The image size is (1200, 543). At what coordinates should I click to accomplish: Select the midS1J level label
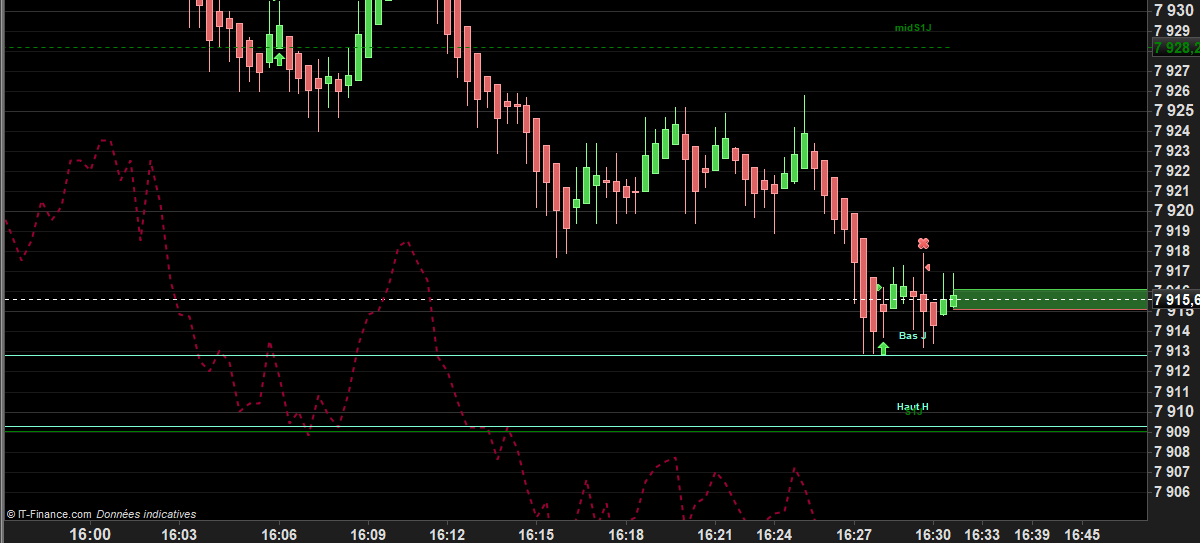coord(913,28)
